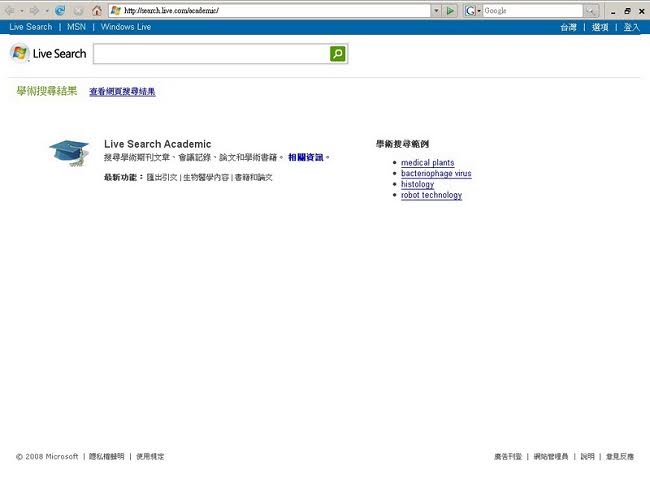Viewport: 650px width, 487px height.
Task: Open the 'medical plants' example search
Action: click(x=427, y=162)
